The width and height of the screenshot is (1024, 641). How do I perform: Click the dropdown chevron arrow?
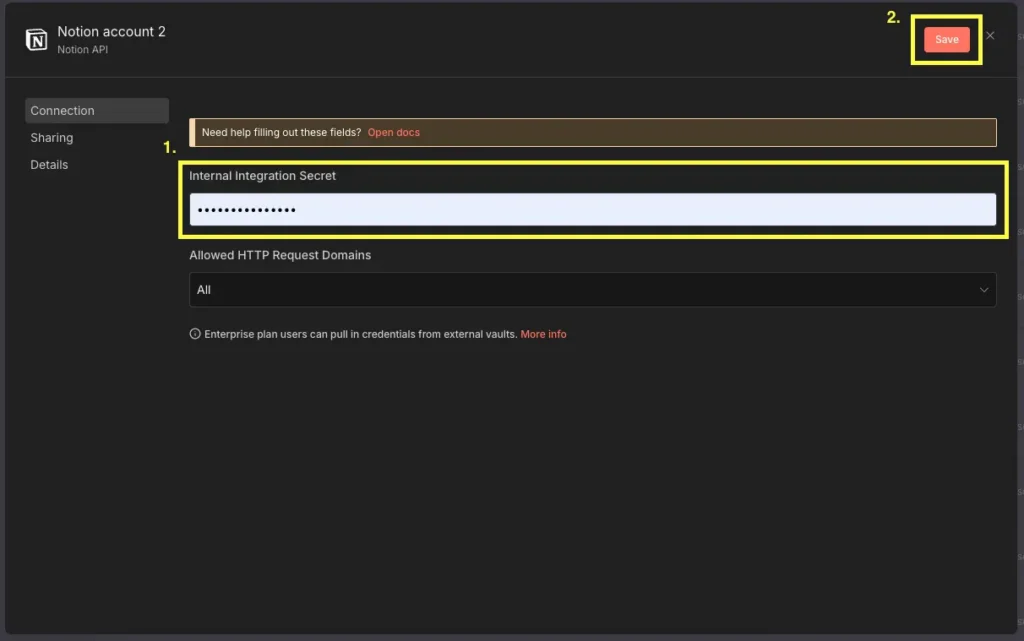984,290
